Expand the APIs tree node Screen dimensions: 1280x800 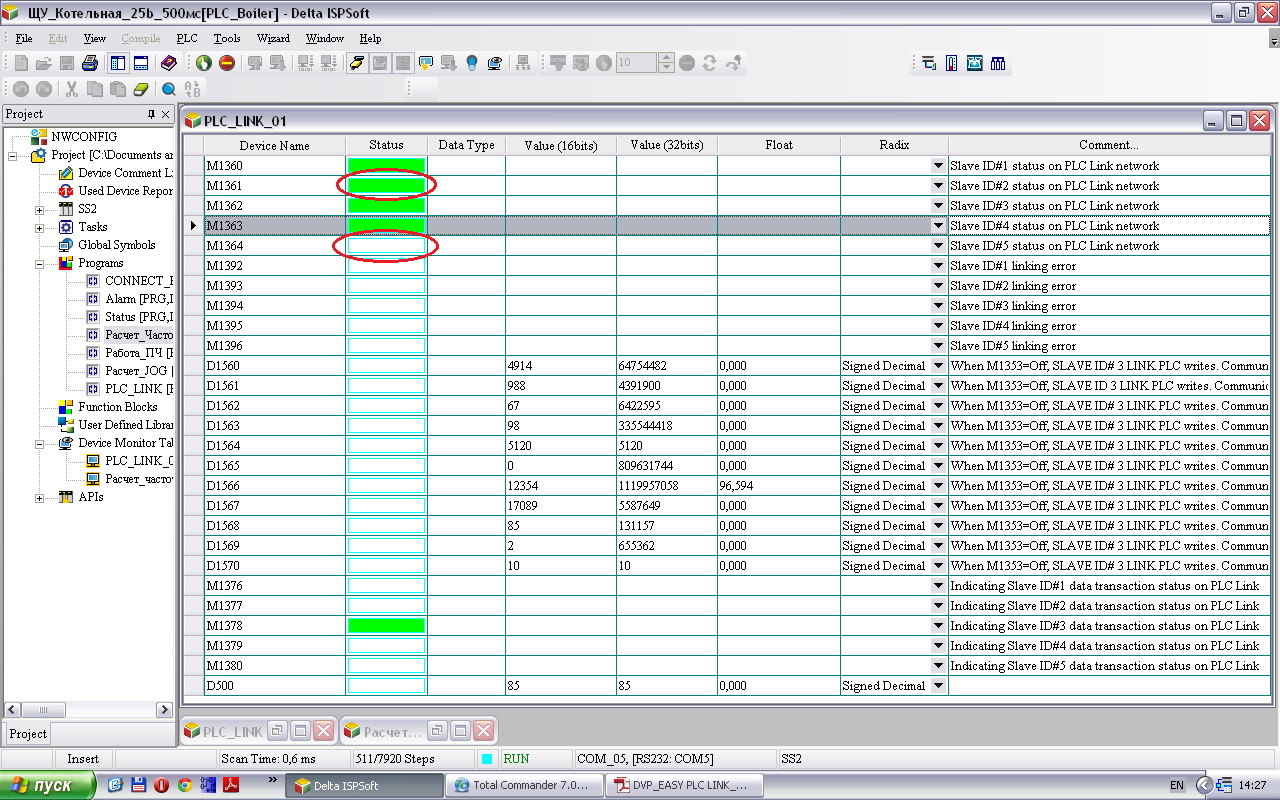39,497
